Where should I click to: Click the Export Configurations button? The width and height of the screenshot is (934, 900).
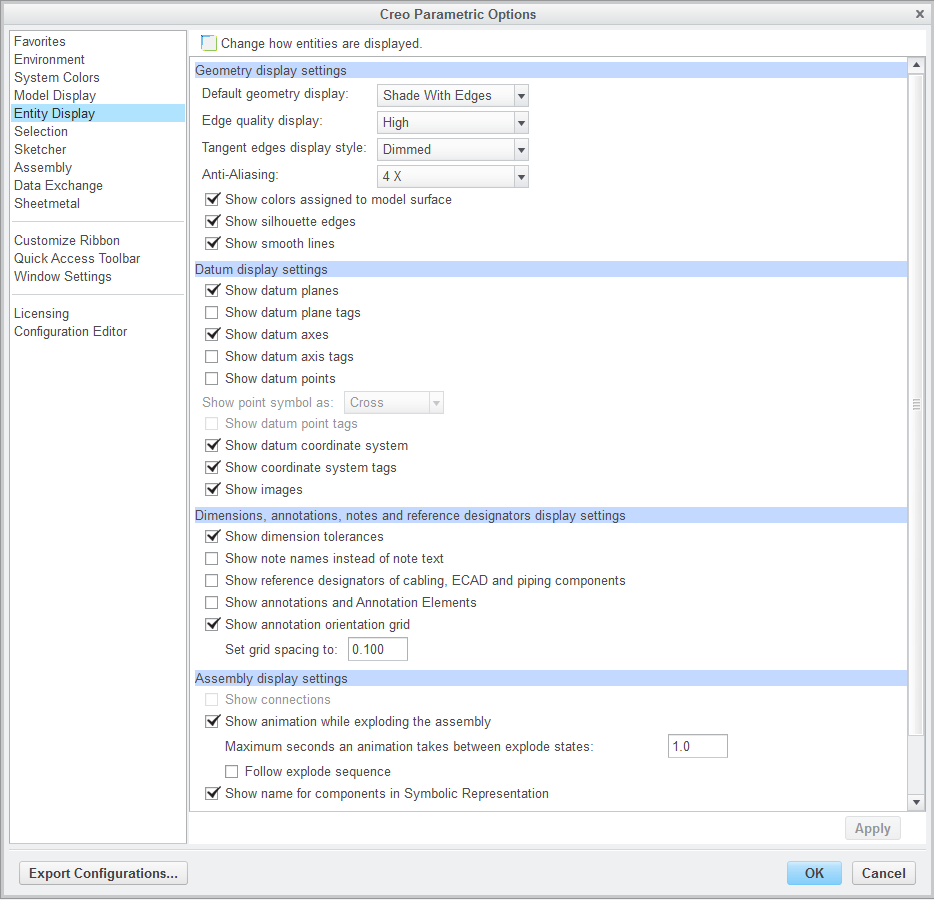coord(104,874)
